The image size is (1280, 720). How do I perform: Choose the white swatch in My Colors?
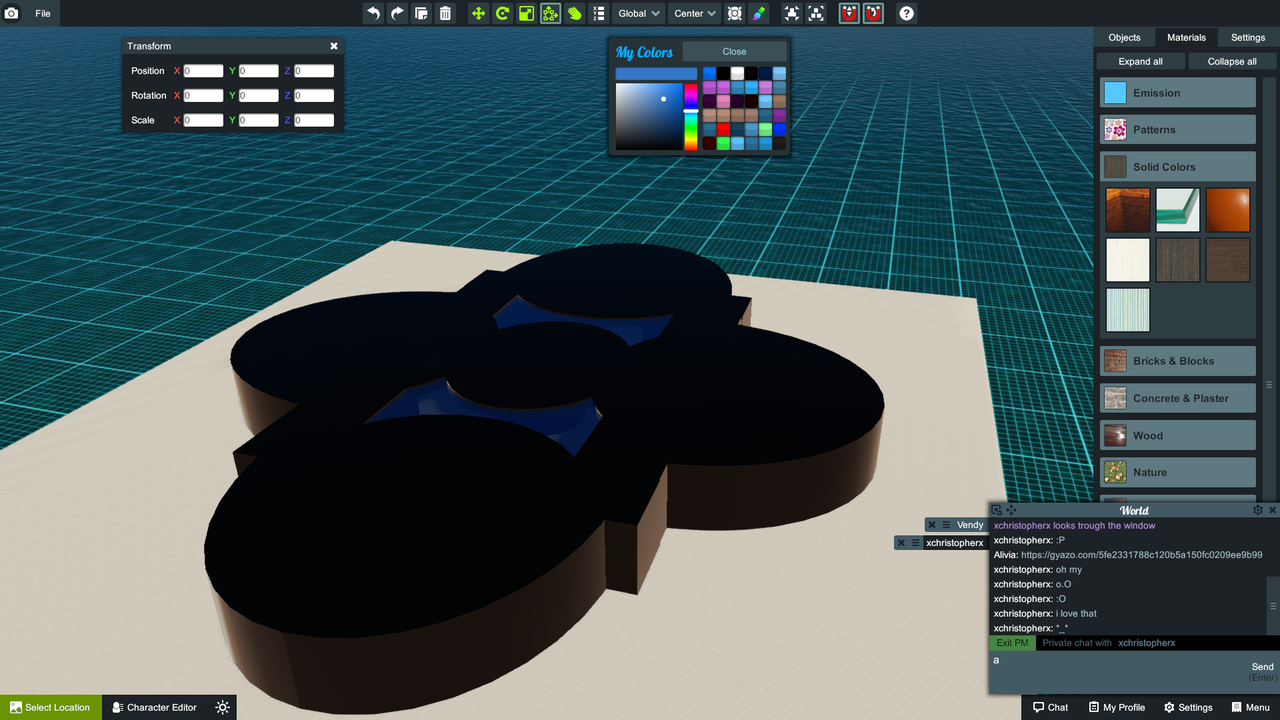[x=737, y=73]
